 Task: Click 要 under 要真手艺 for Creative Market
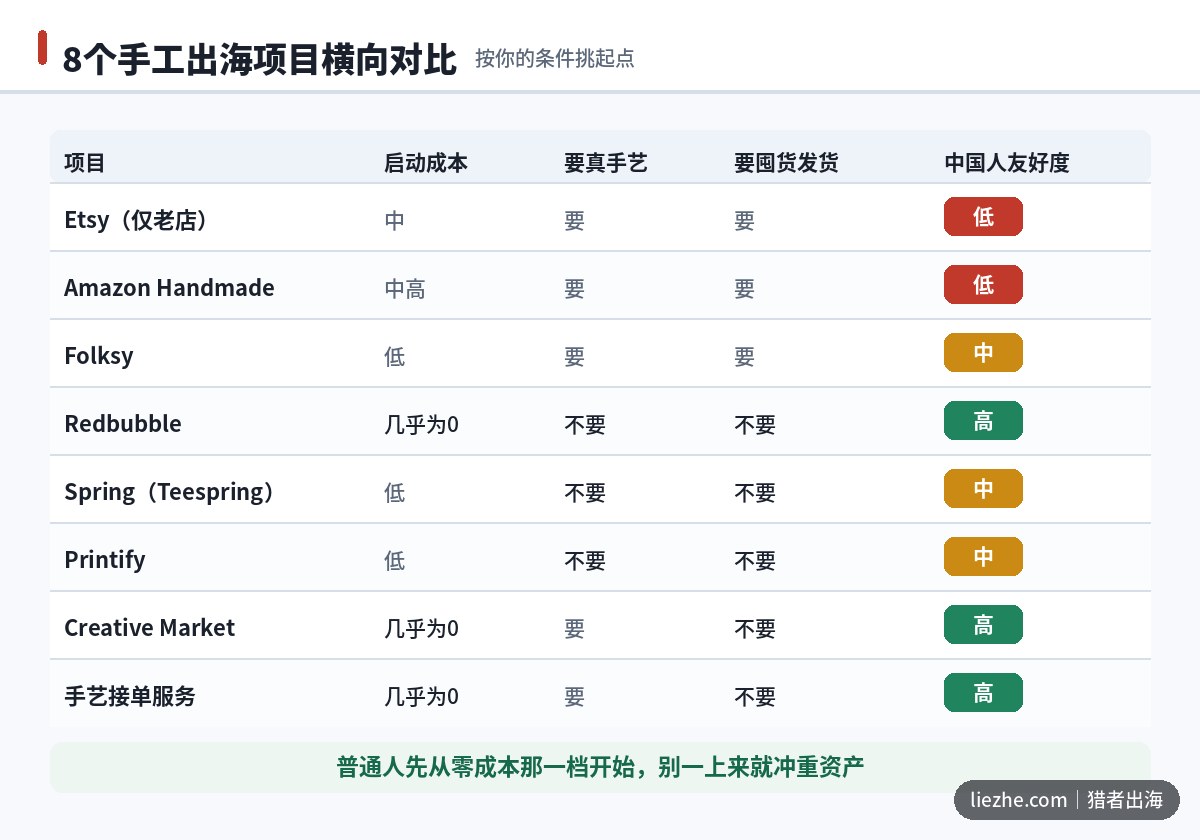574,629
